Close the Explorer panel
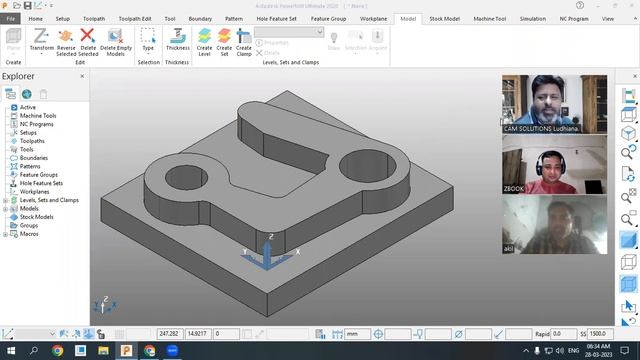The height and width of the screenshot is (360, 640). [x=82, y=76]
